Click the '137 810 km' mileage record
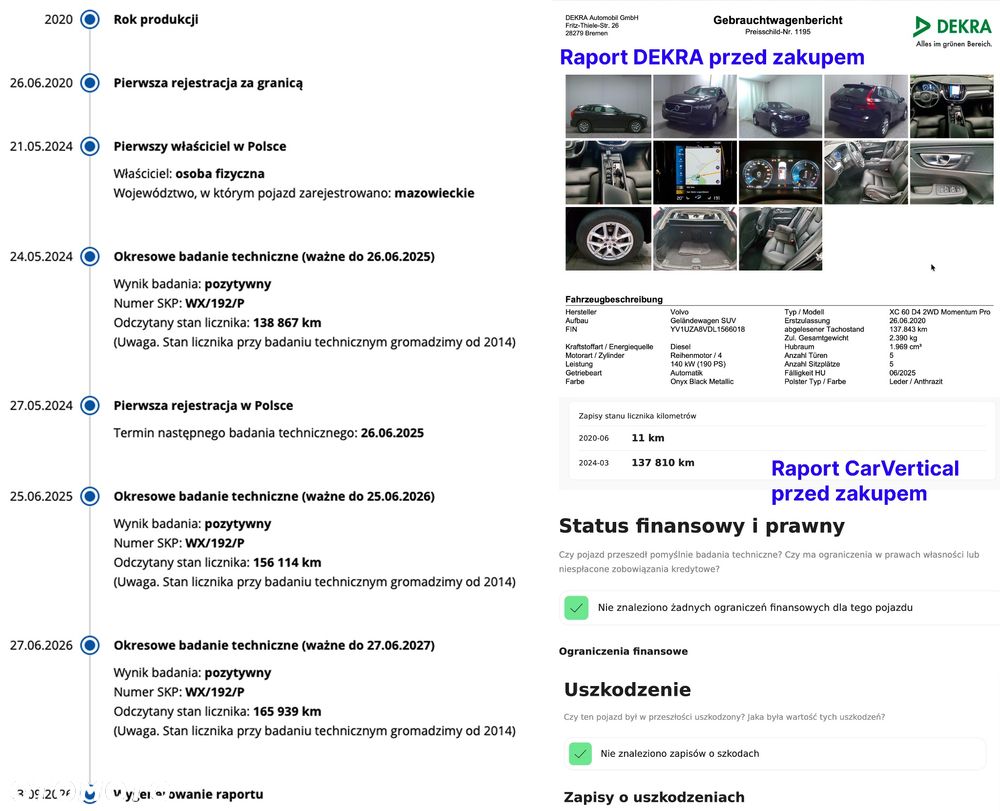Image resolution: width=1000 pixels, height=811 pixels. 663,463
